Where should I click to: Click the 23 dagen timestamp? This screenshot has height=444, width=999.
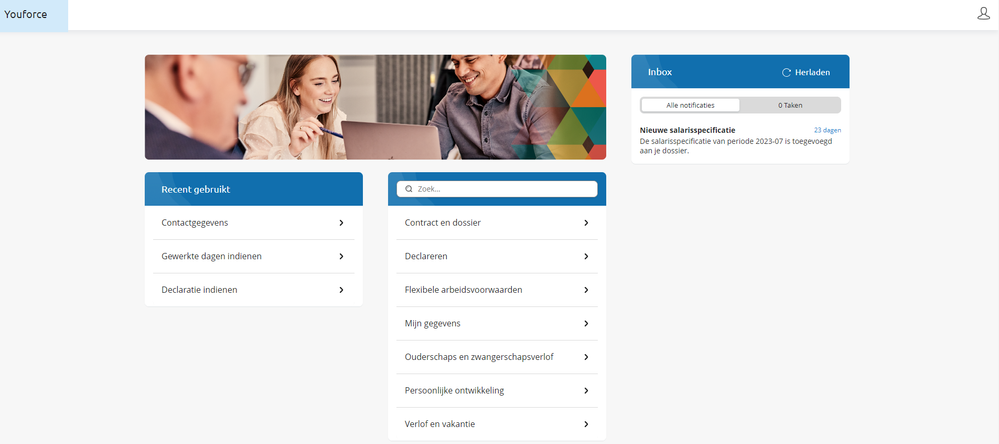click(x=828, y=130)
